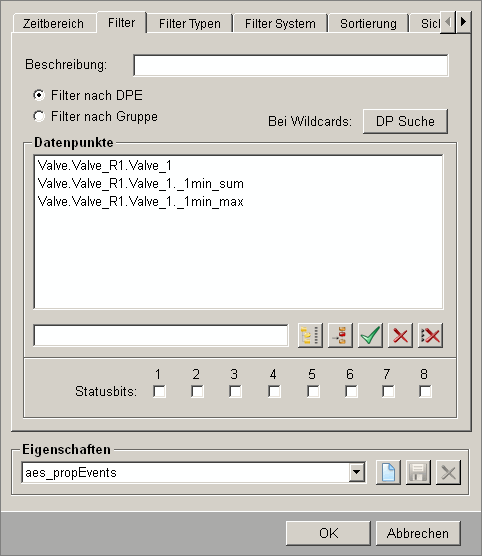The height and width of the screenshot is (556, 482).
Task: Check Statusbit 1 checkbox
Action: [x=159, y=392]
